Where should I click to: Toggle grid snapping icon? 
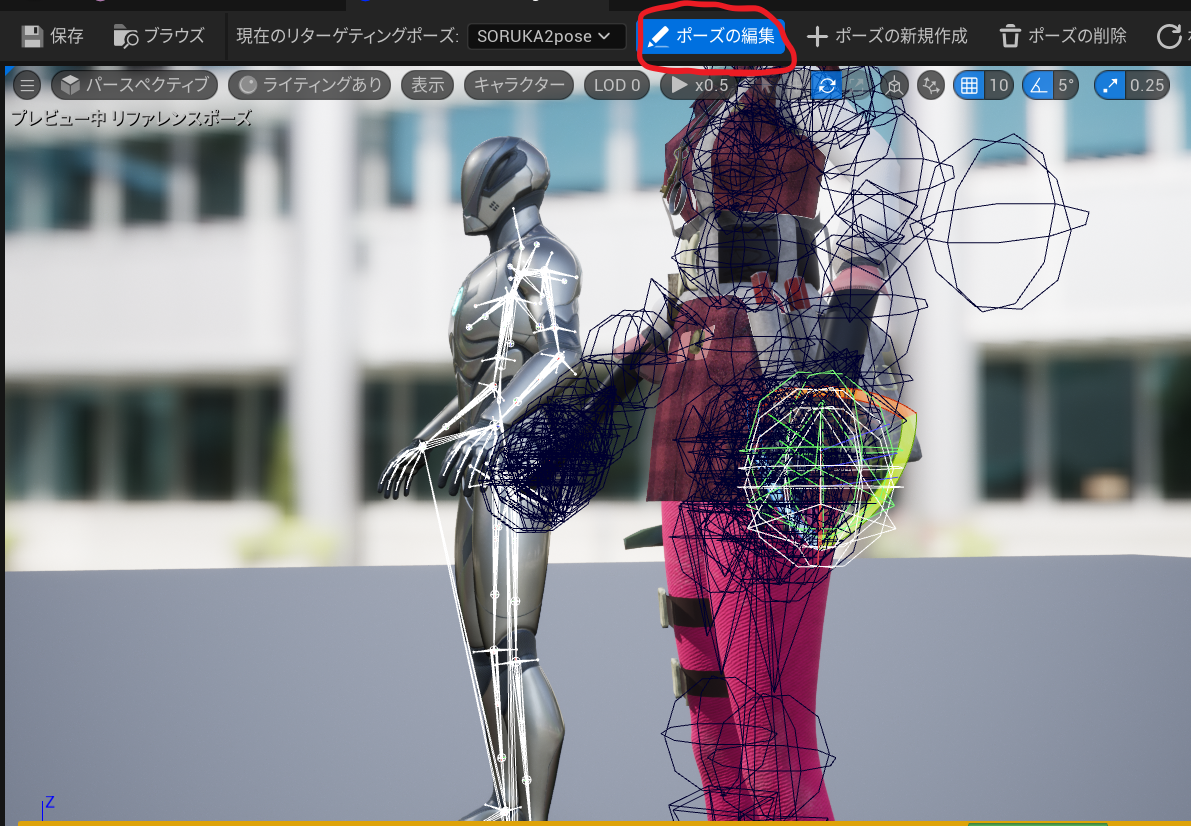(x=968, y=85)
